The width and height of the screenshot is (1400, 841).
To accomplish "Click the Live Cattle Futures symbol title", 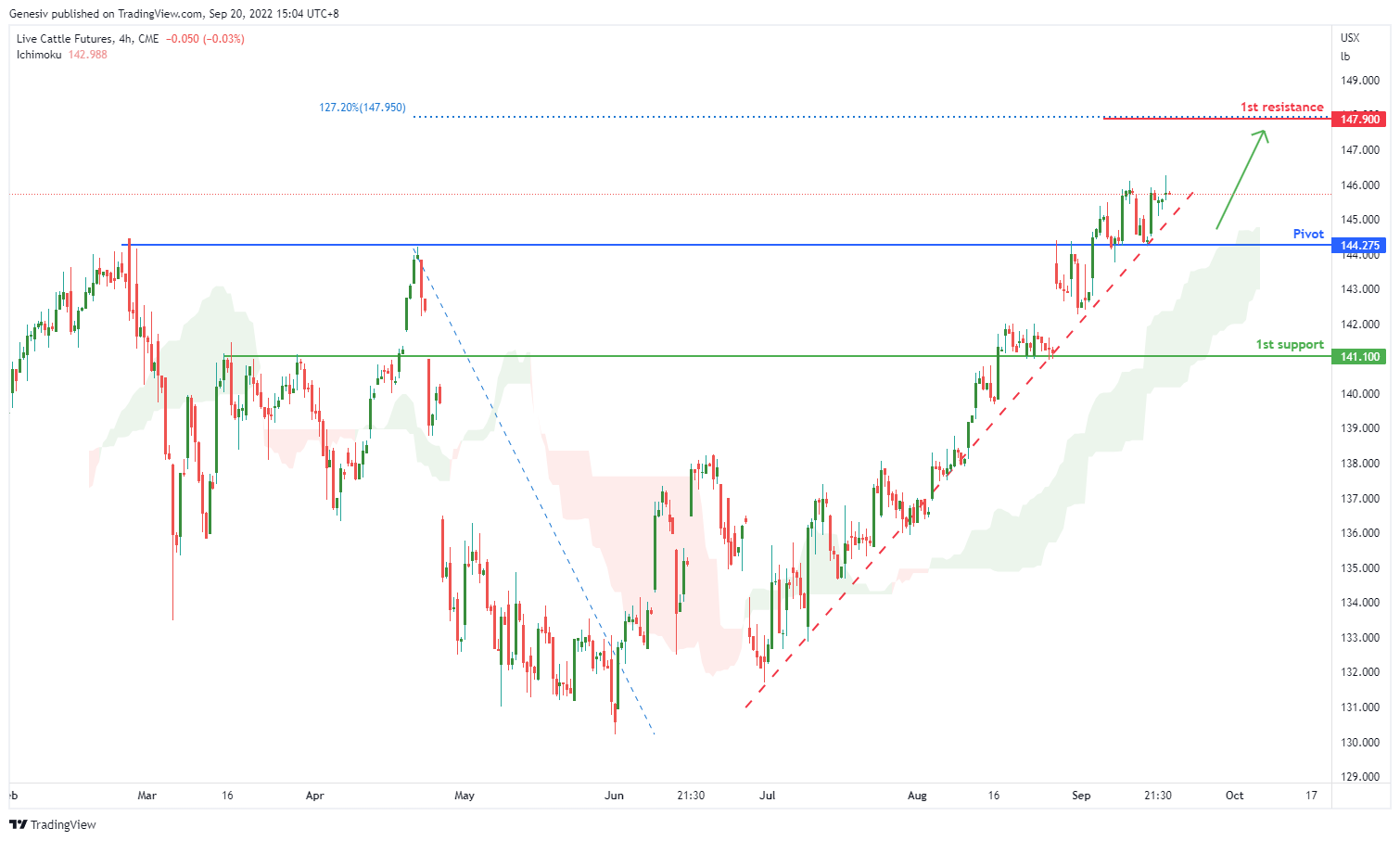I will 65,39.
